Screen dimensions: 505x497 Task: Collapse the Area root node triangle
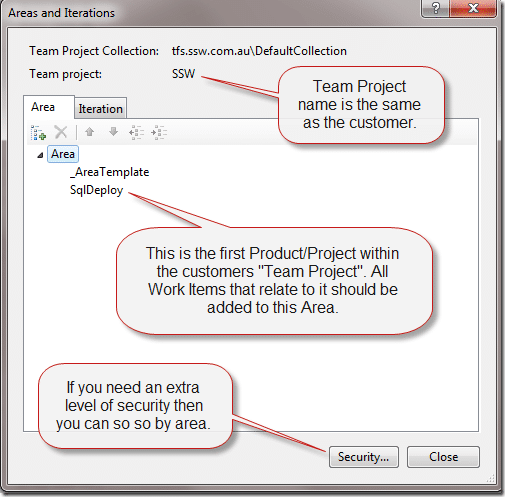(40, 155)
